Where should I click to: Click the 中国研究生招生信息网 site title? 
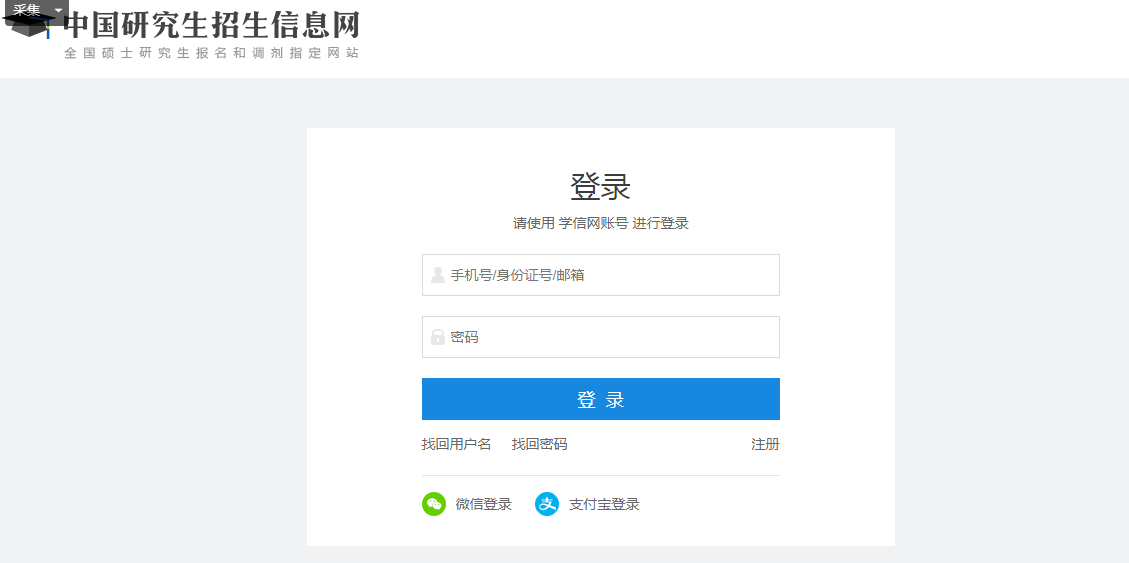click(x=212, y=25)
